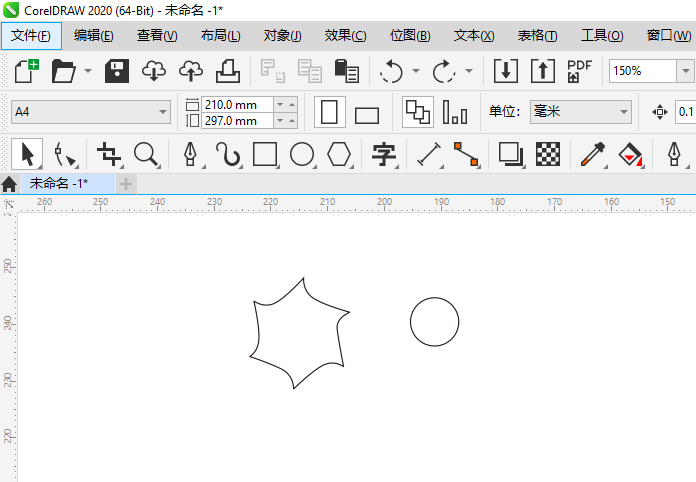Select the Color Eyedropper tool
This screenshot has width=696, height=482.
pyautogui.click(x=593, y=154)
